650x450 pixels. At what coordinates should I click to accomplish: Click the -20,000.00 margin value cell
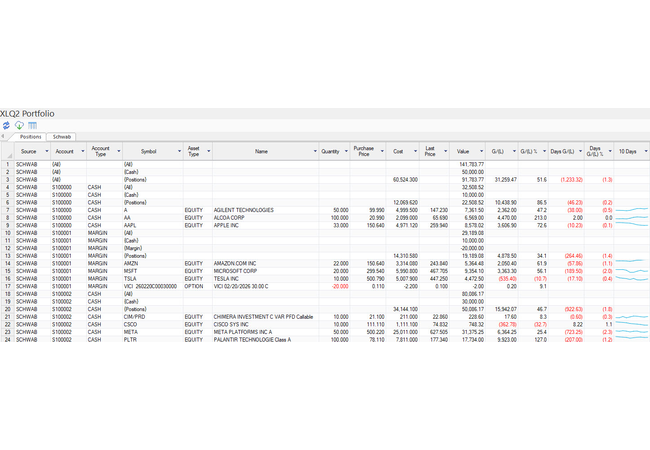pos(467,248)
